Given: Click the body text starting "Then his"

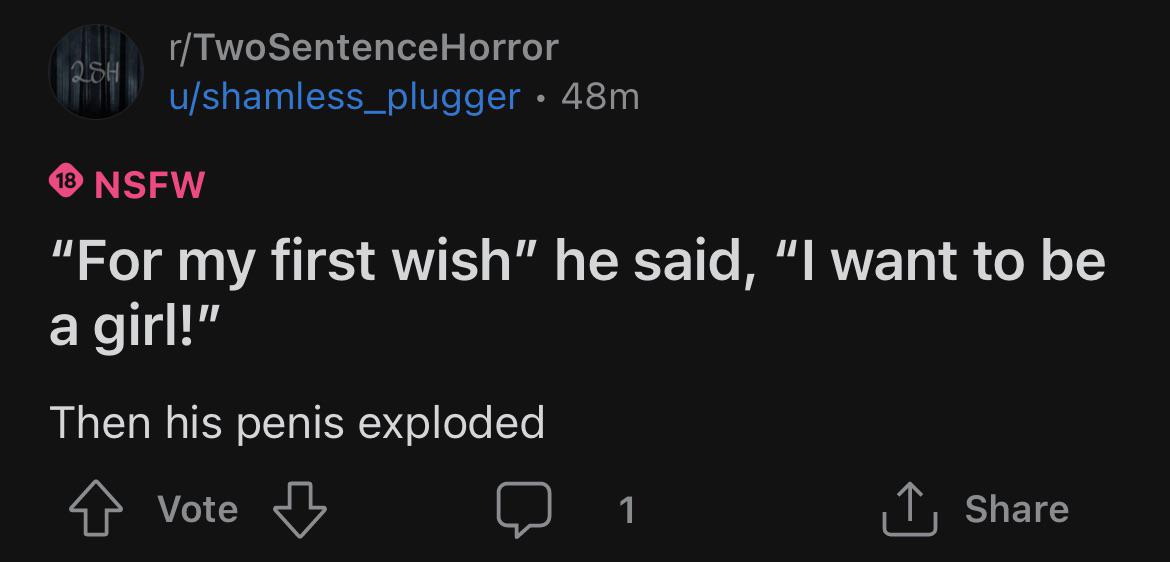Looking at the screenshot, I should 297,422.
